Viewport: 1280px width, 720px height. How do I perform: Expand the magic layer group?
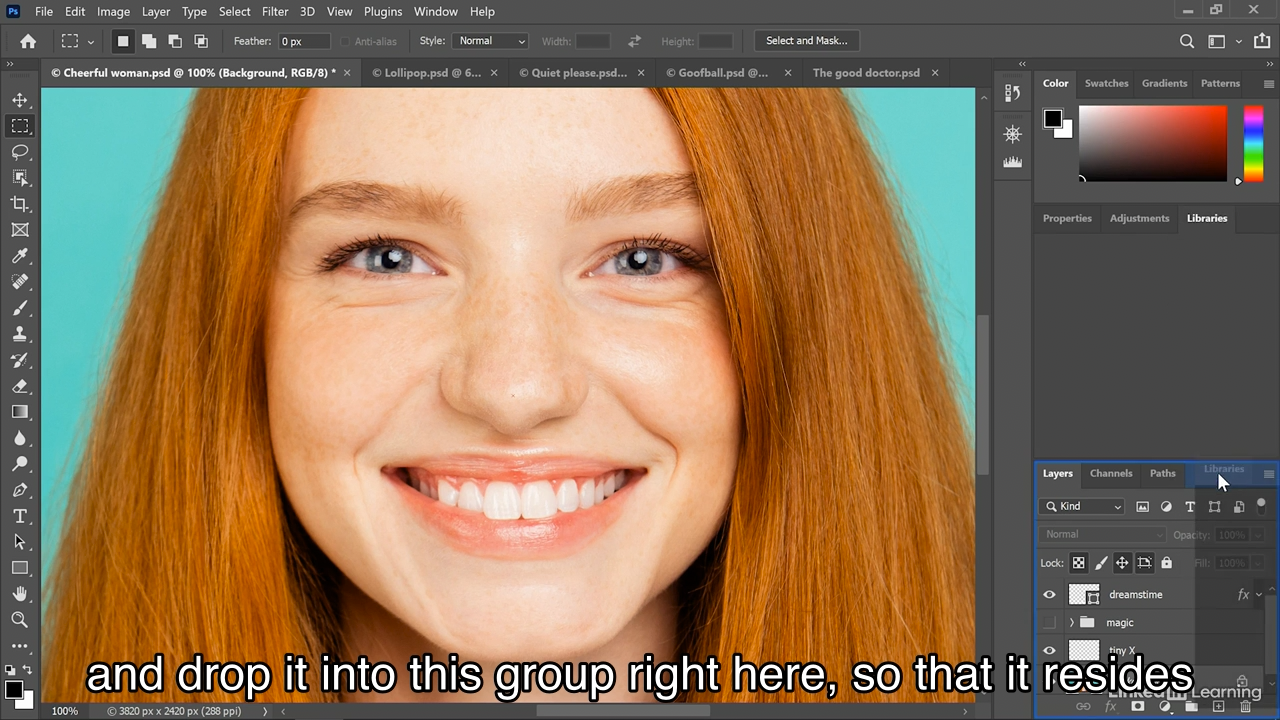point(1072,623)
